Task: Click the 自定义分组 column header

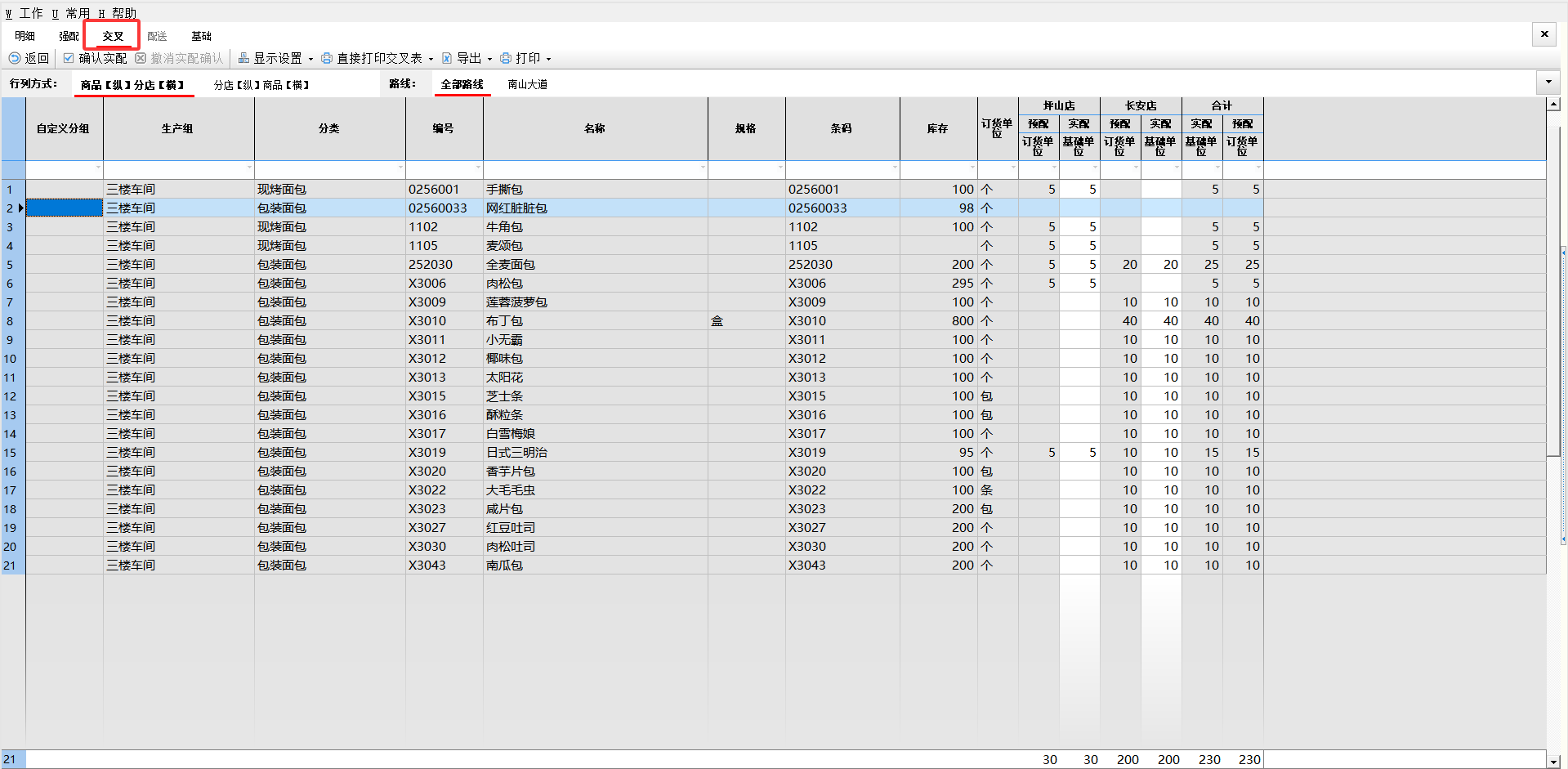Action: pos(64,128)
